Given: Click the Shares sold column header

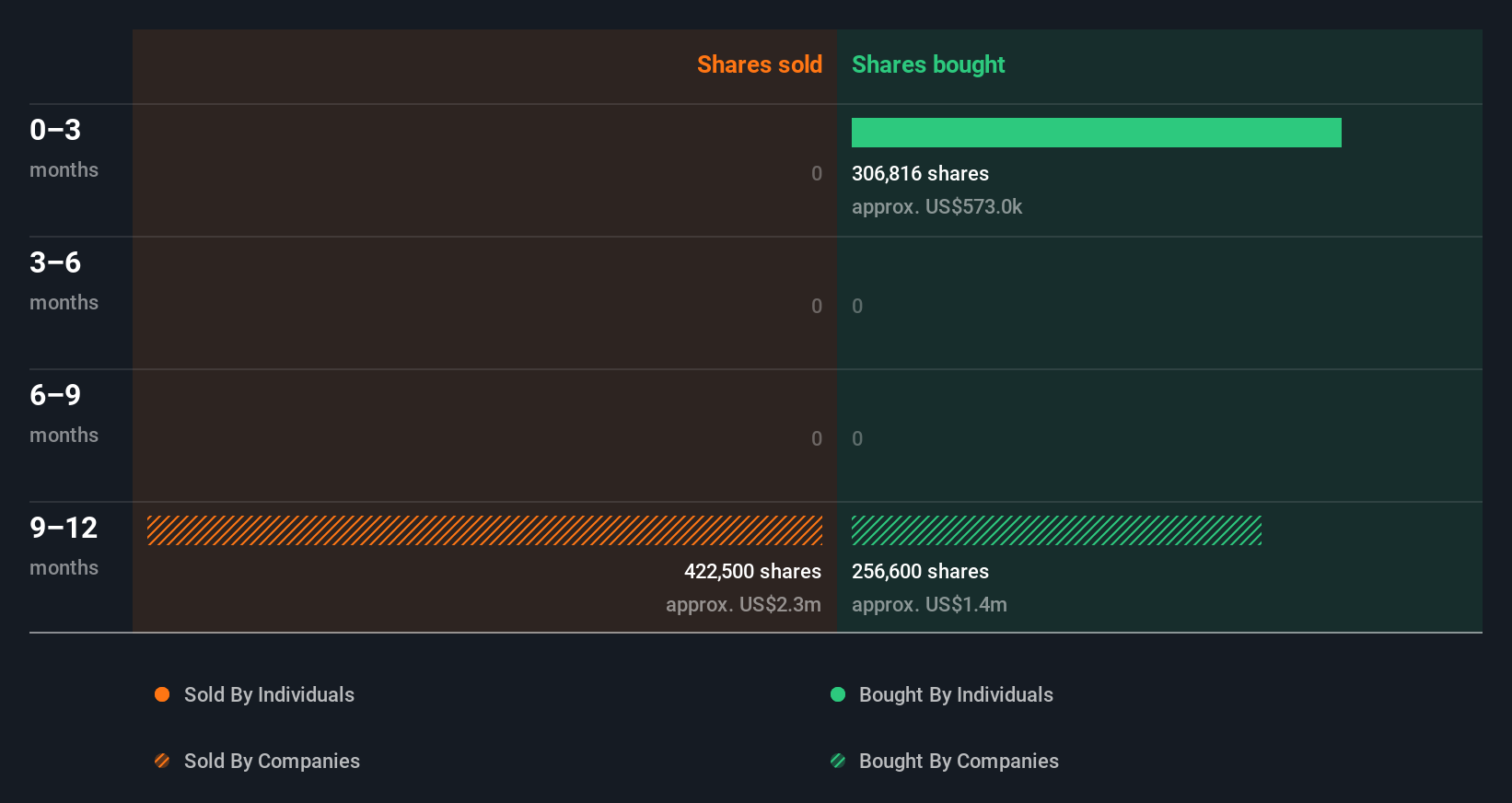Looking at the screenshot, I should click(760, 64).
